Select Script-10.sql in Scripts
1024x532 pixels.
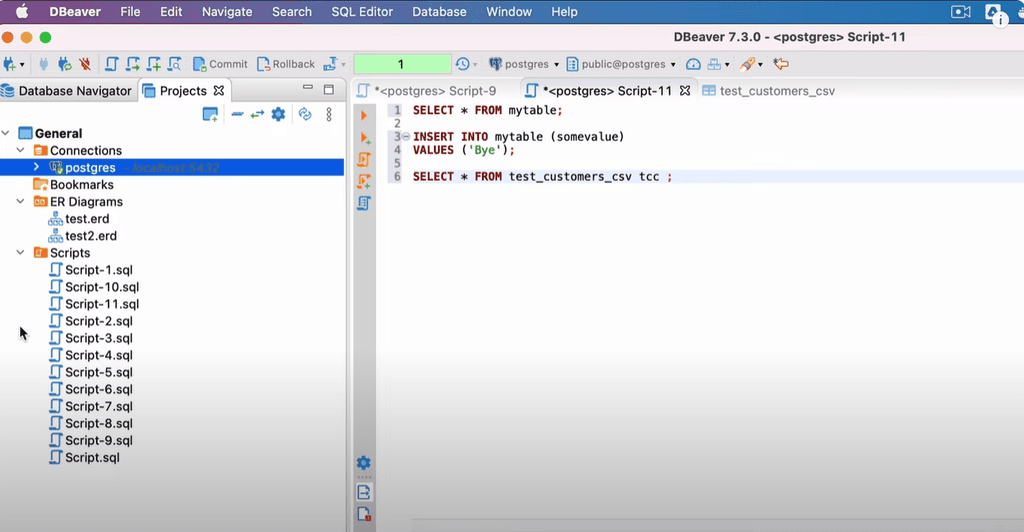click(x=94, y=287)
